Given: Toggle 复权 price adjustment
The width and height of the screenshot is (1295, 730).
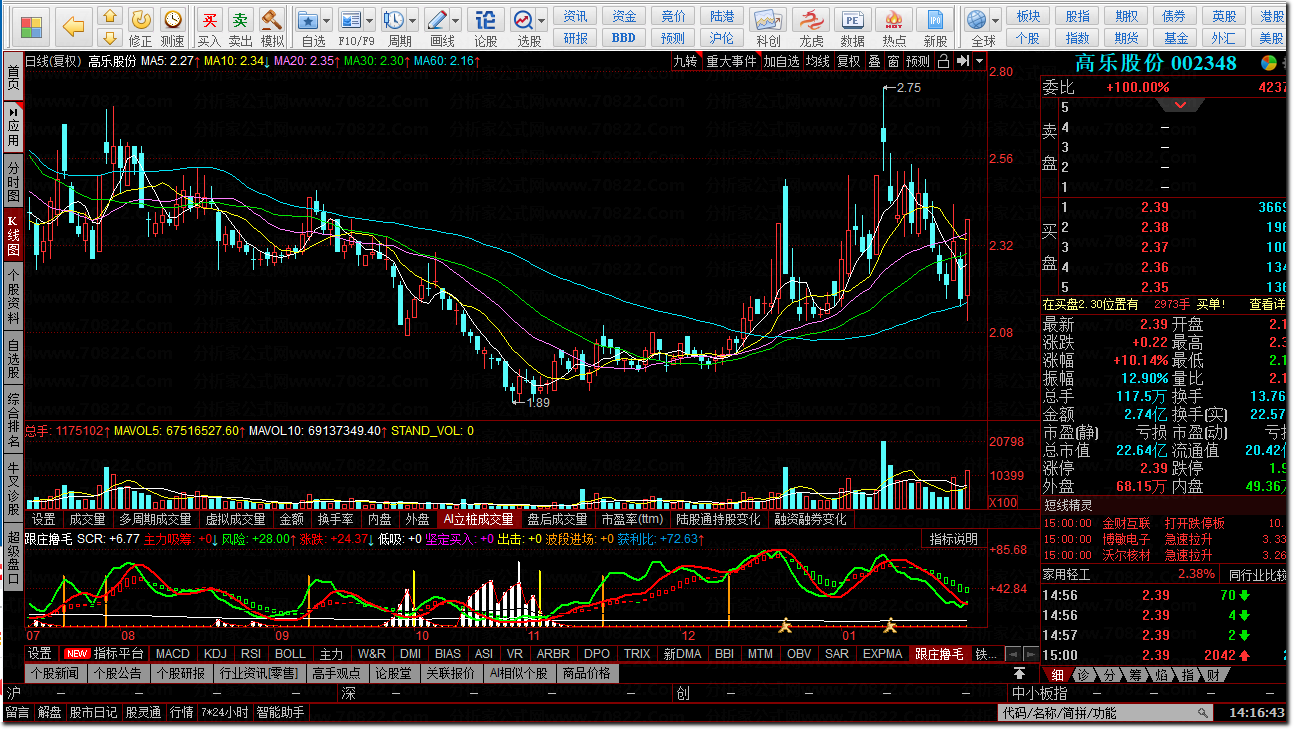Looking at the screenshot, I should pos(848,61).
